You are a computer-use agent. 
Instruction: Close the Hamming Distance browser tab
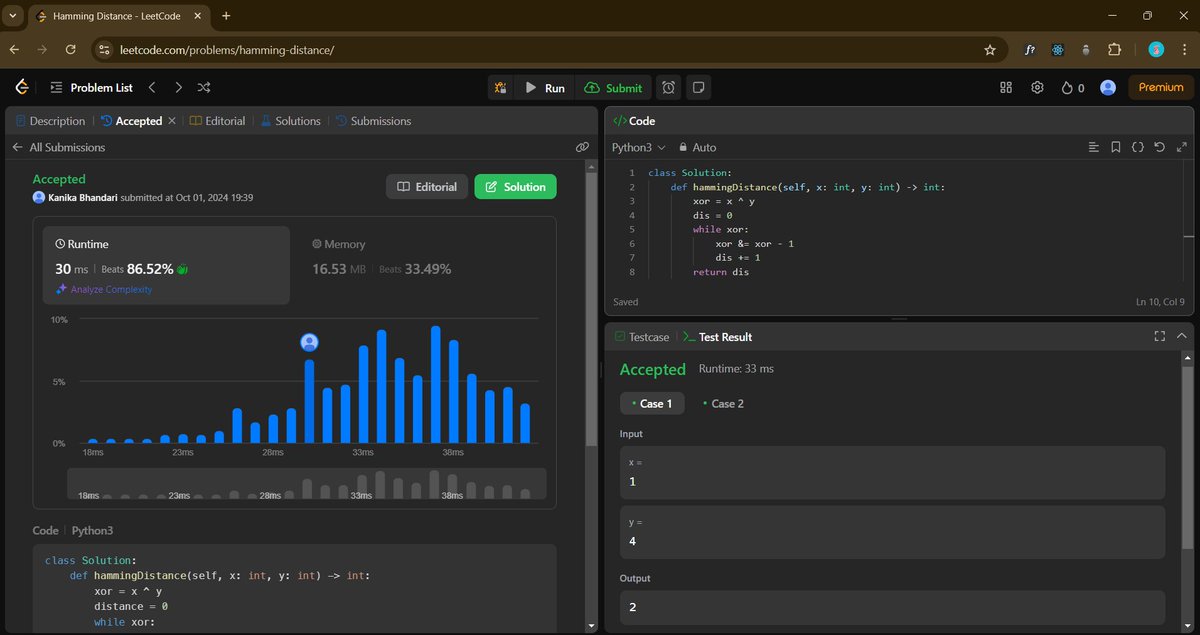click(198, 16)
